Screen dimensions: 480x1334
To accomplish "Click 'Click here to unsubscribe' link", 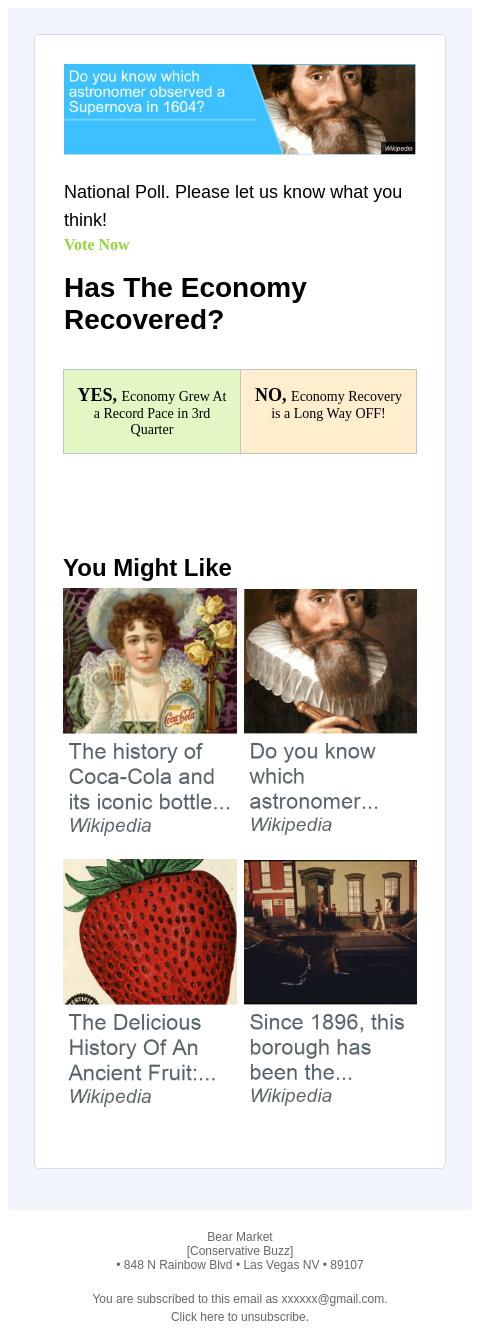I will pyautogui.click(x=240, y=1317).
